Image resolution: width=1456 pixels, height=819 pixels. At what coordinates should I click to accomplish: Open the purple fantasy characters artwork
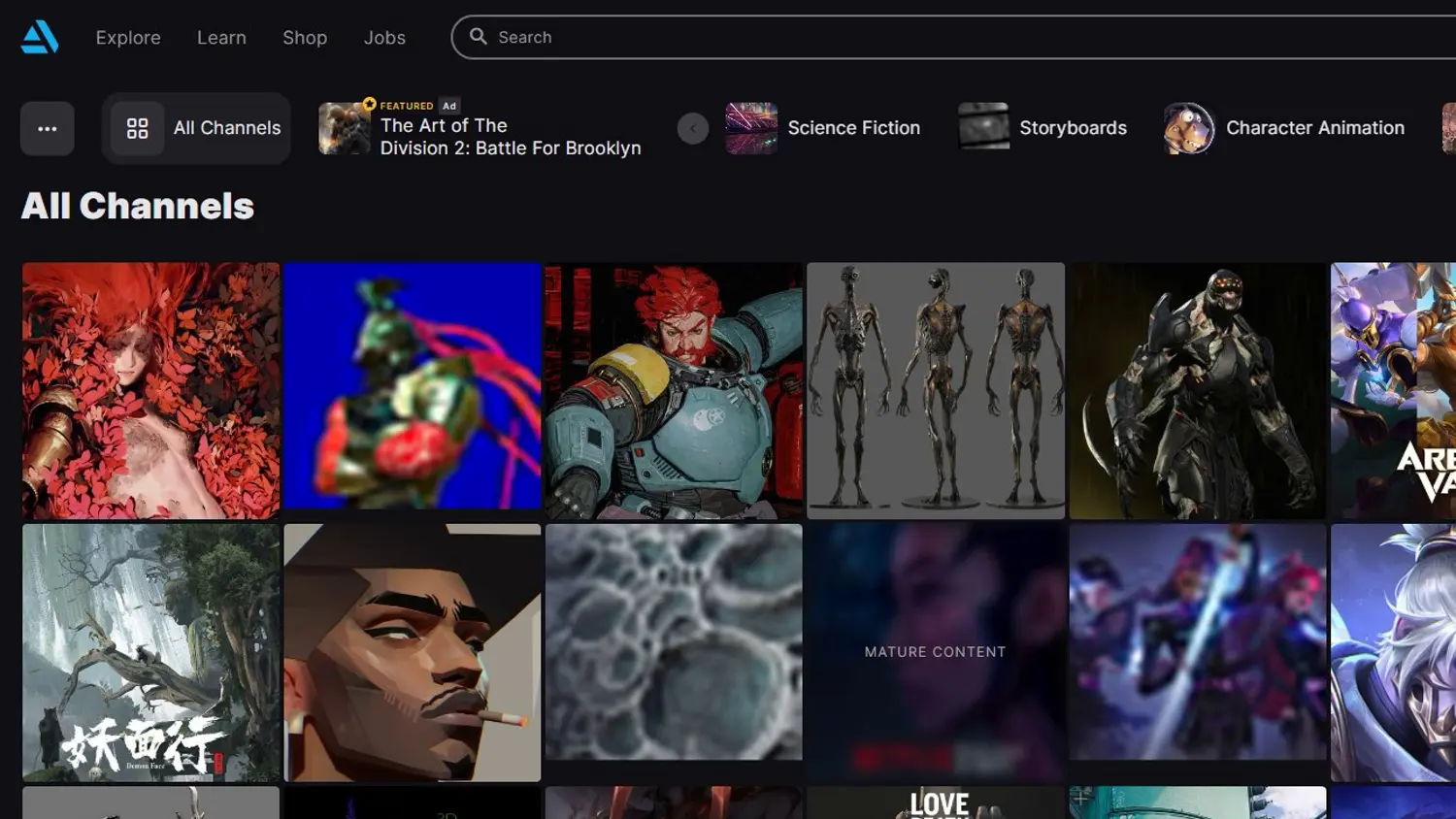(1394, 391)
